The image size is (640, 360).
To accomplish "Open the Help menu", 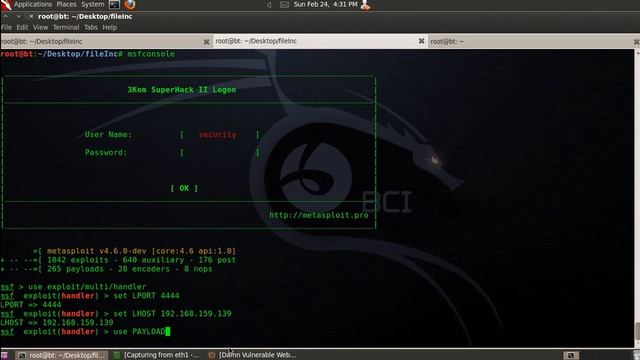I will click(109, 27).
